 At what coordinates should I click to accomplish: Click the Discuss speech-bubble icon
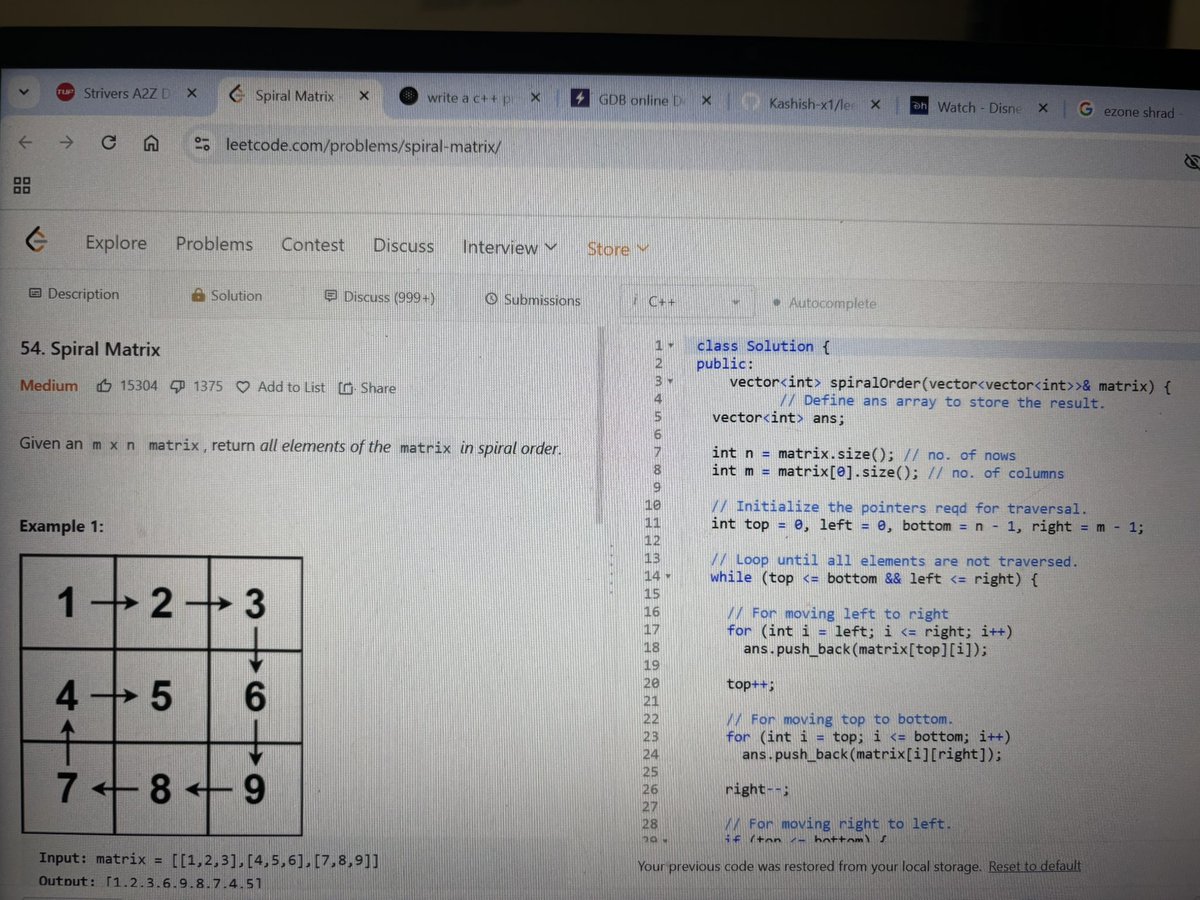[330, 297]
